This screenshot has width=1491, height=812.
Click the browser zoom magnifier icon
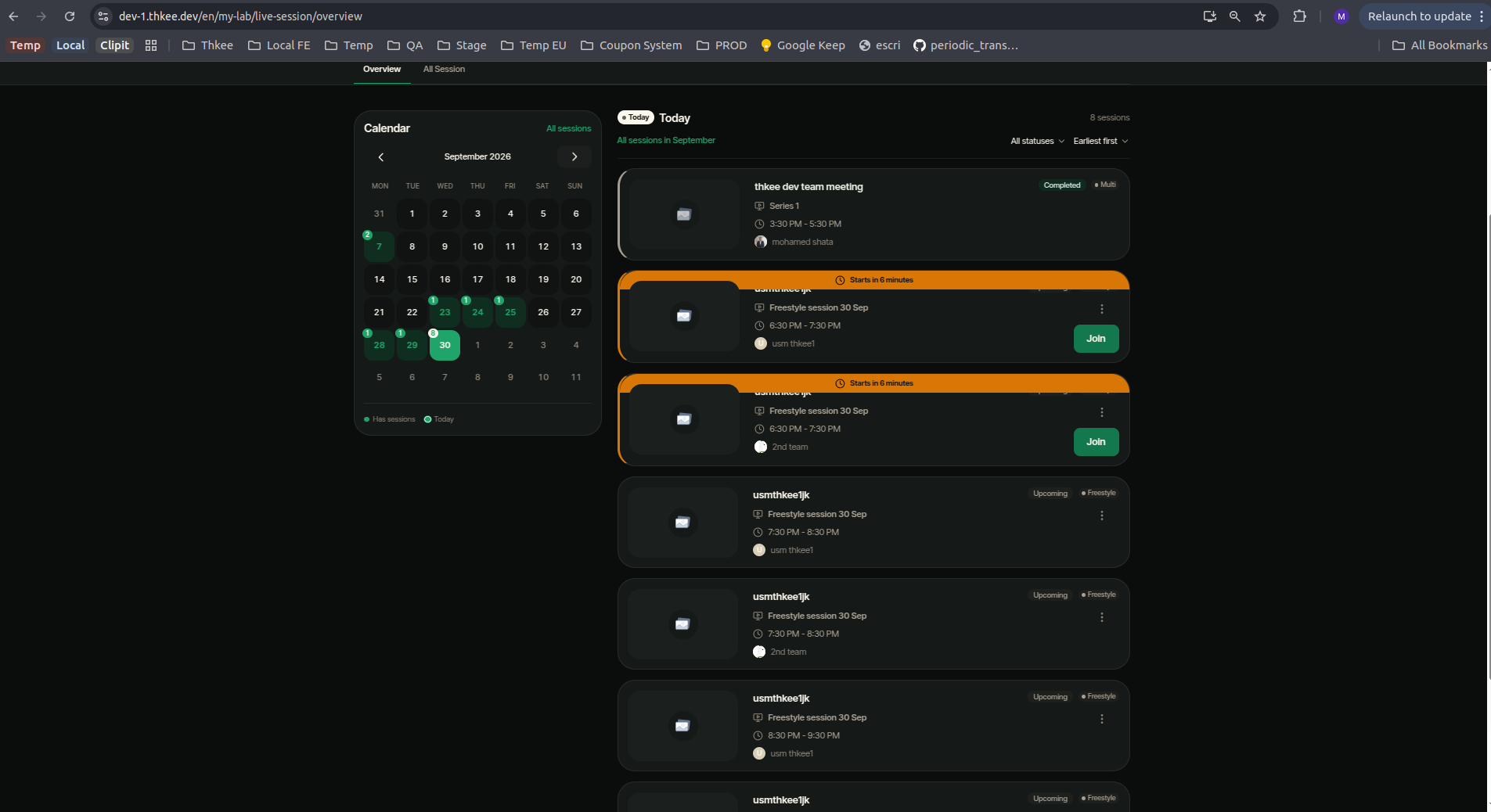(1235, 16)
